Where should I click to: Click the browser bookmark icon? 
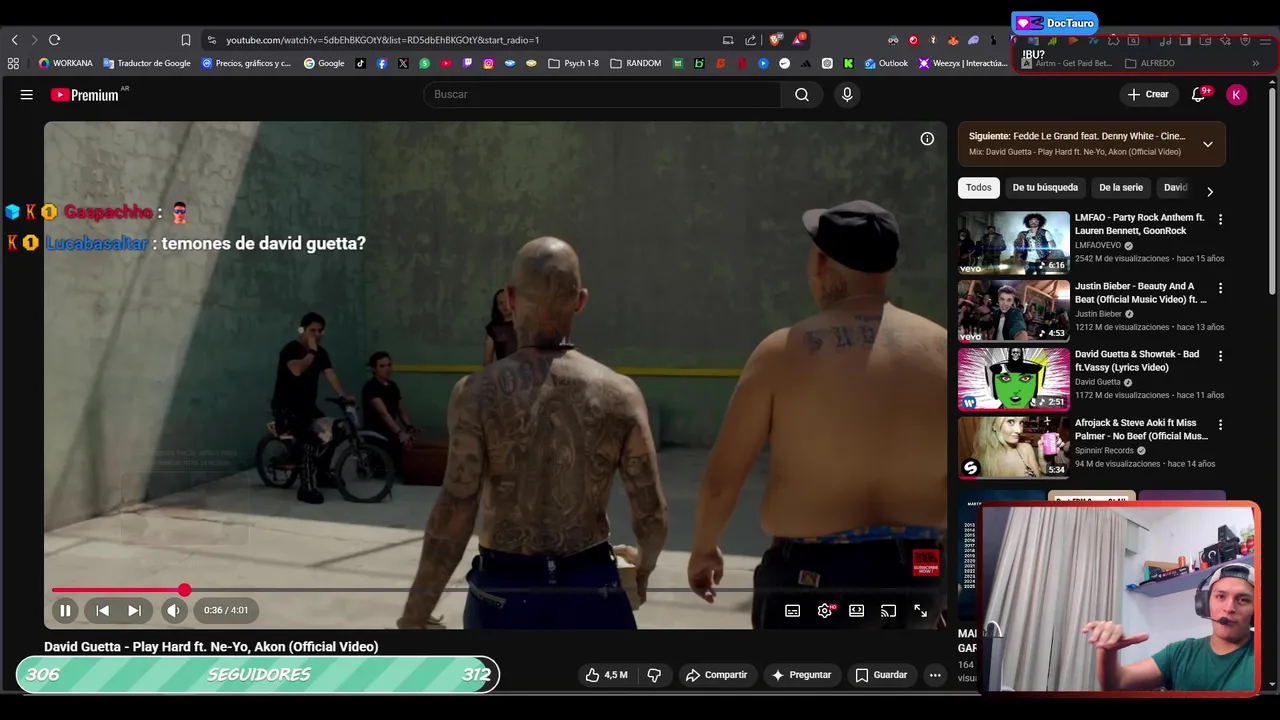186,40
